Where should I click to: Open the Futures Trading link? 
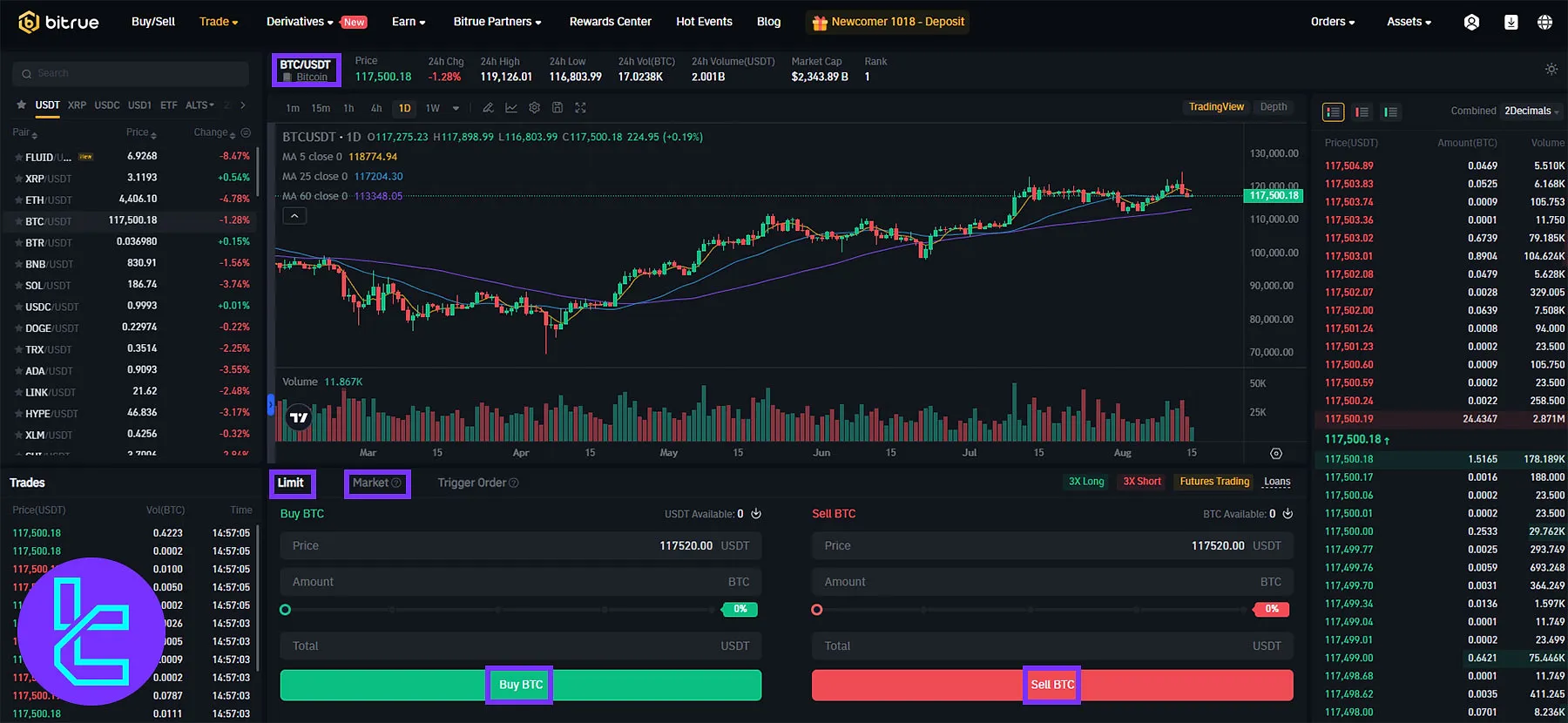tap(1214, 482)
